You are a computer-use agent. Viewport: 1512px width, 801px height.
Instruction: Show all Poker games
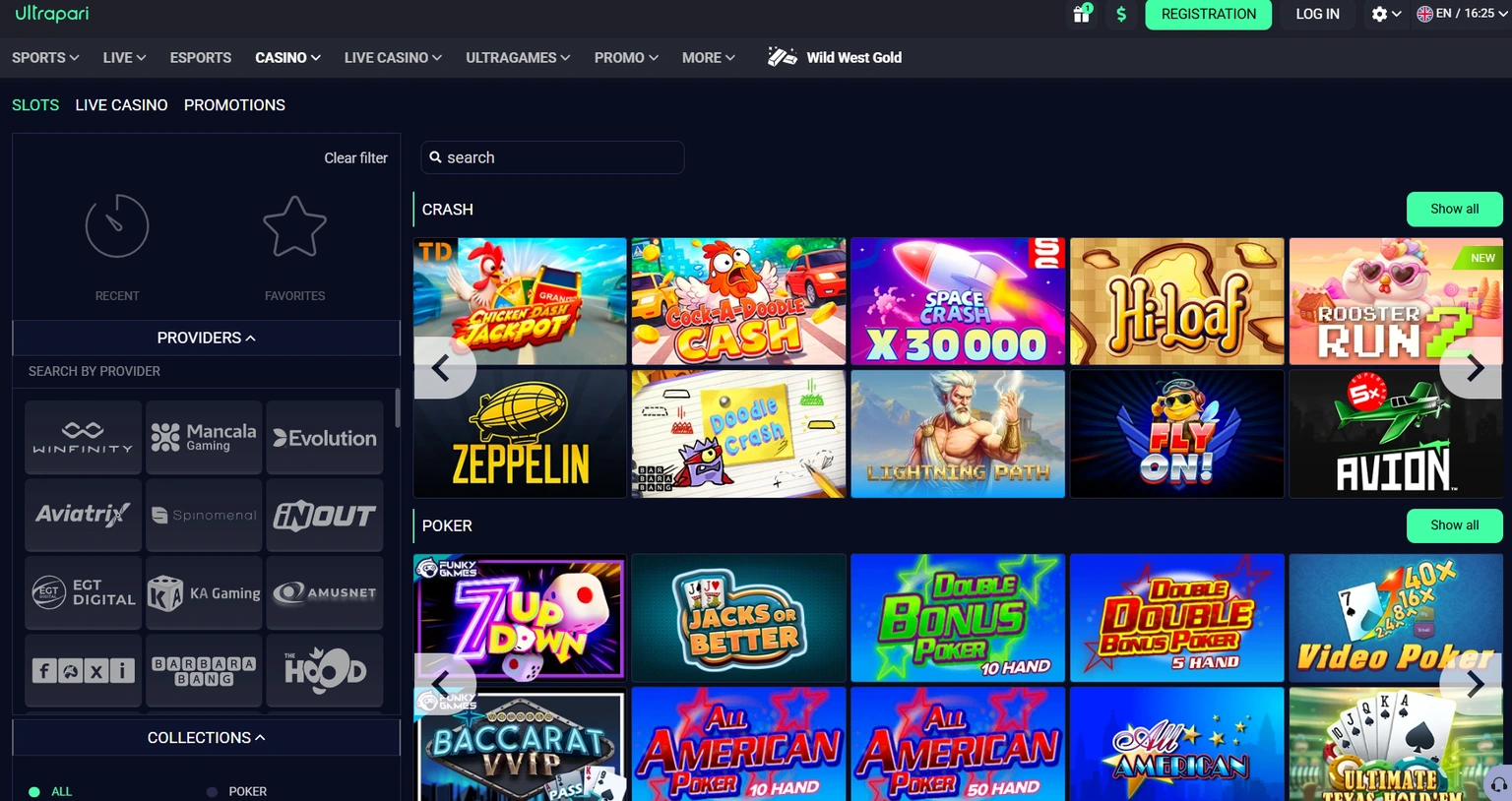tap(1454, 525)
